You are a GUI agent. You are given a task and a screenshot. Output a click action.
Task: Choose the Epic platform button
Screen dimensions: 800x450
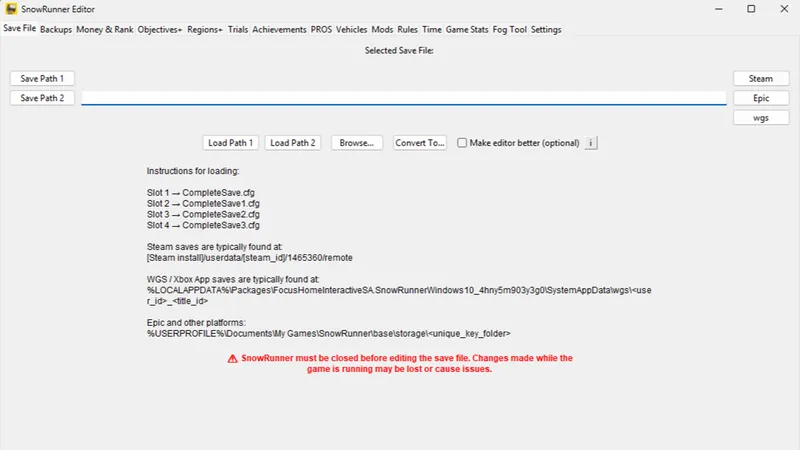coord(761,98)
